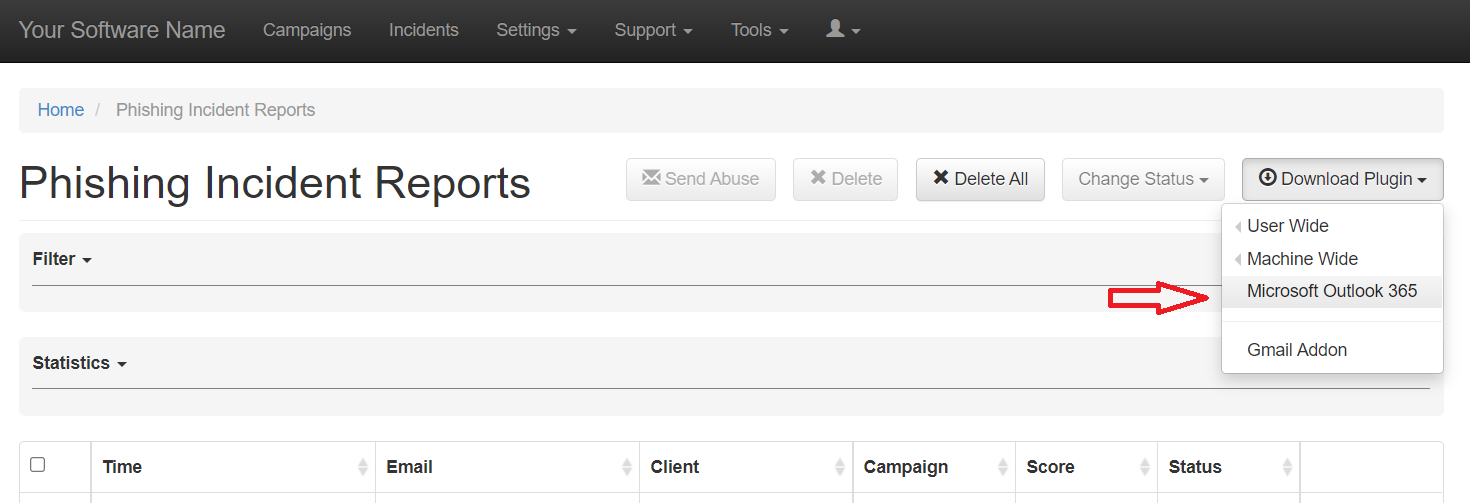Click the Download Plugin button

(1343, 179)
